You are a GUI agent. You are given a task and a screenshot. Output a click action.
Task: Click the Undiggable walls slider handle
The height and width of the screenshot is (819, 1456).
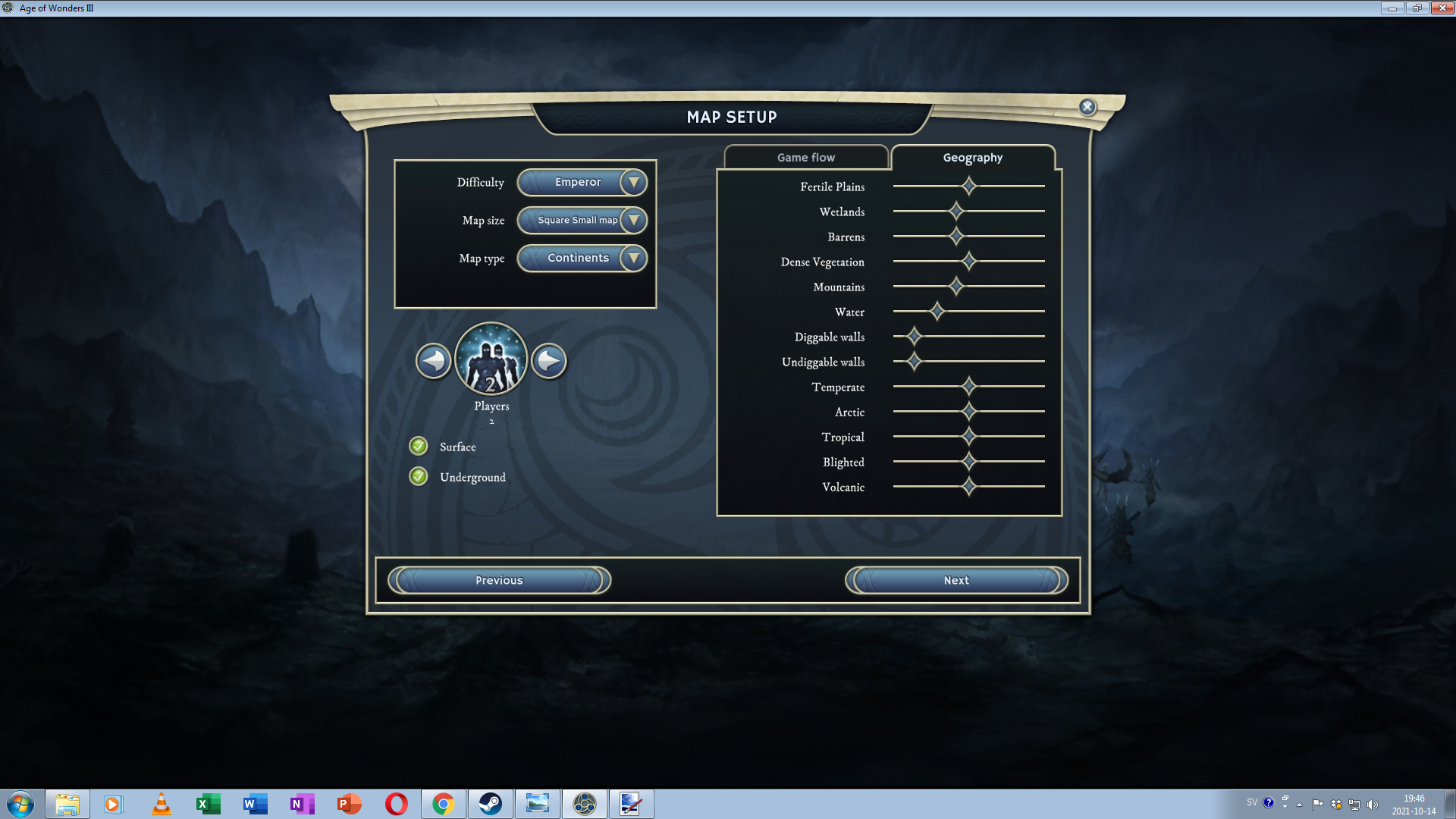pos(914,361)
